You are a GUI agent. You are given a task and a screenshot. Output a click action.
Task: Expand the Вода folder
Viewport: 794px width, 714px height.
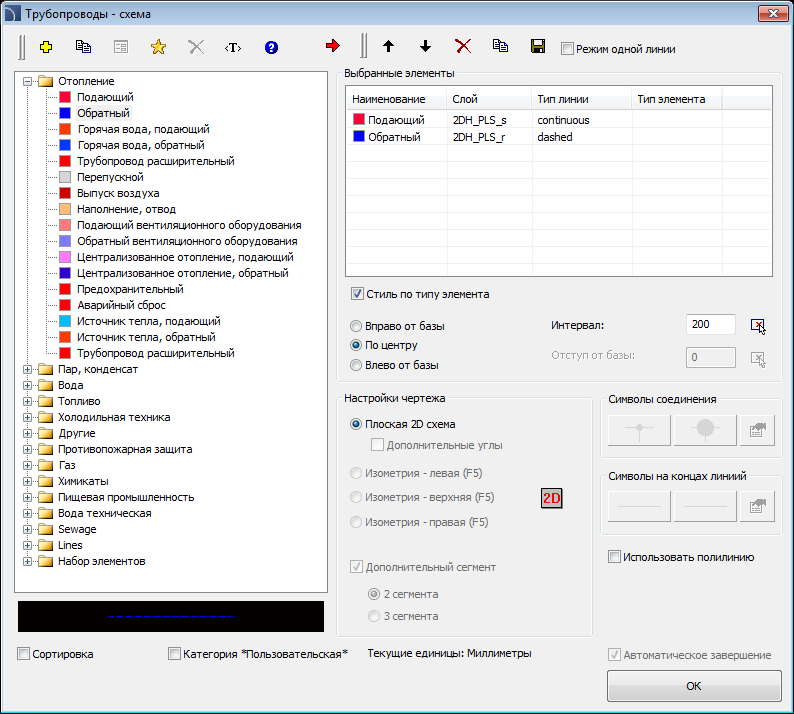[x=27, y=385]
